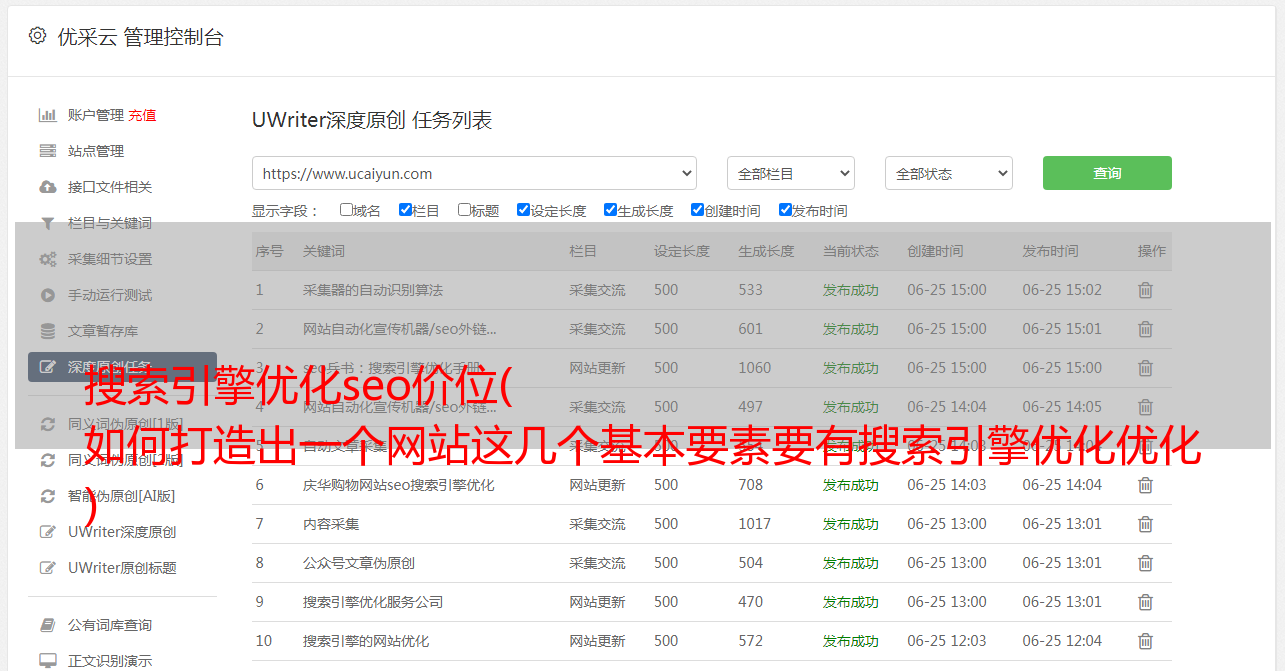Click the gear icon beside 优采云 管理控制台
This screenshot has width=1285, height=671.
37,36
